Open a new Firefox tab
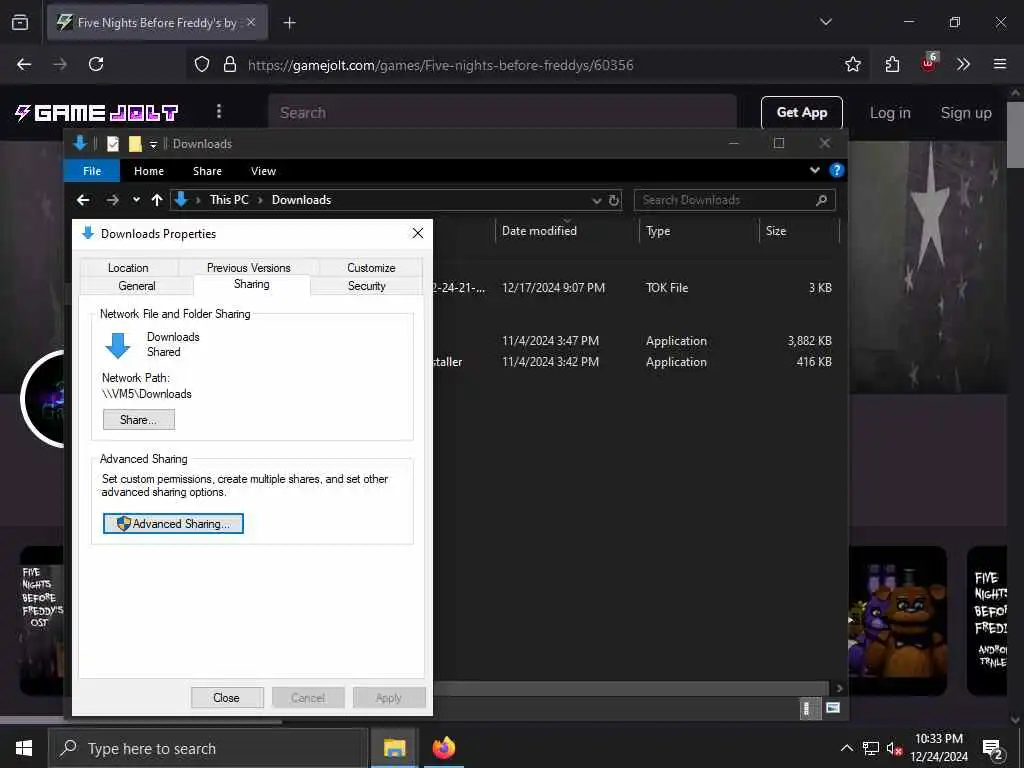 tap(289, 23)
